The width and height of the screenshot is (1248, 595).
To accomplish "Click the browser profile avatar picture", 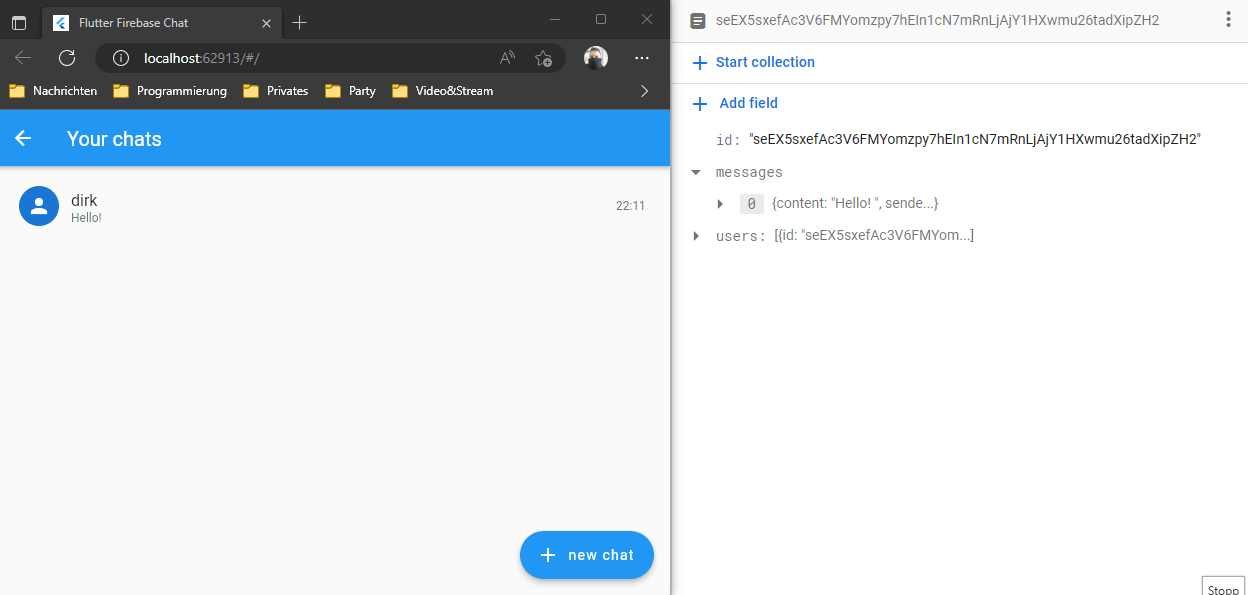I will 596,58.
